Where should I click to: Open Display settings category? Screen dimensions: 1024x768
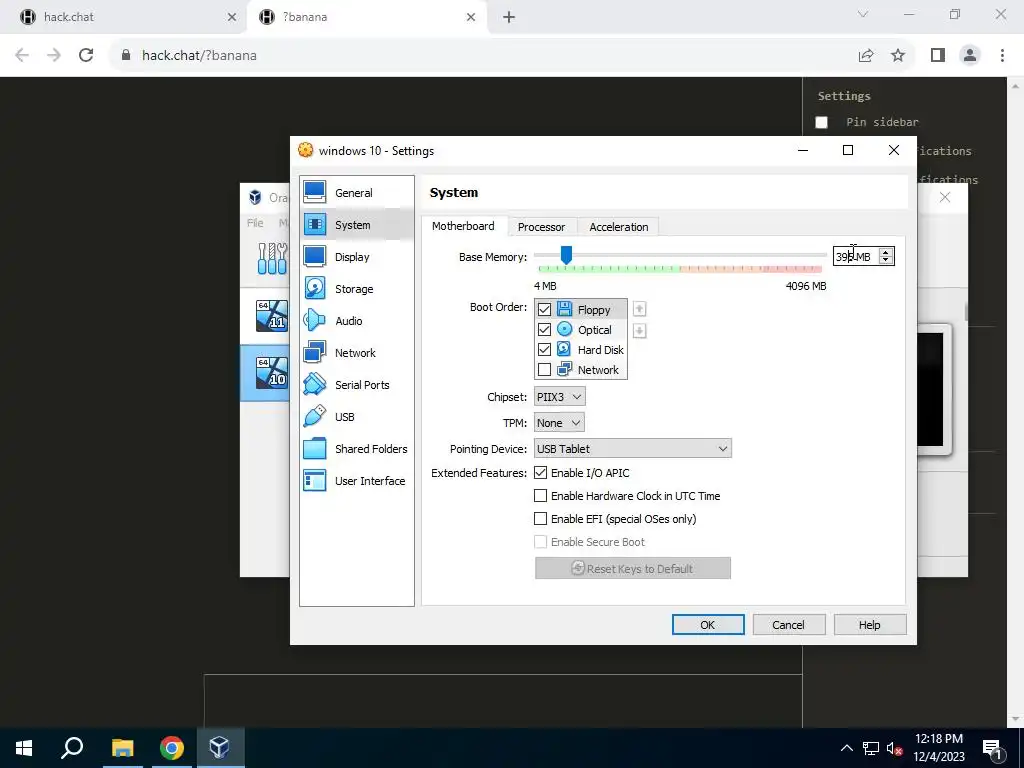pos(357,257)
